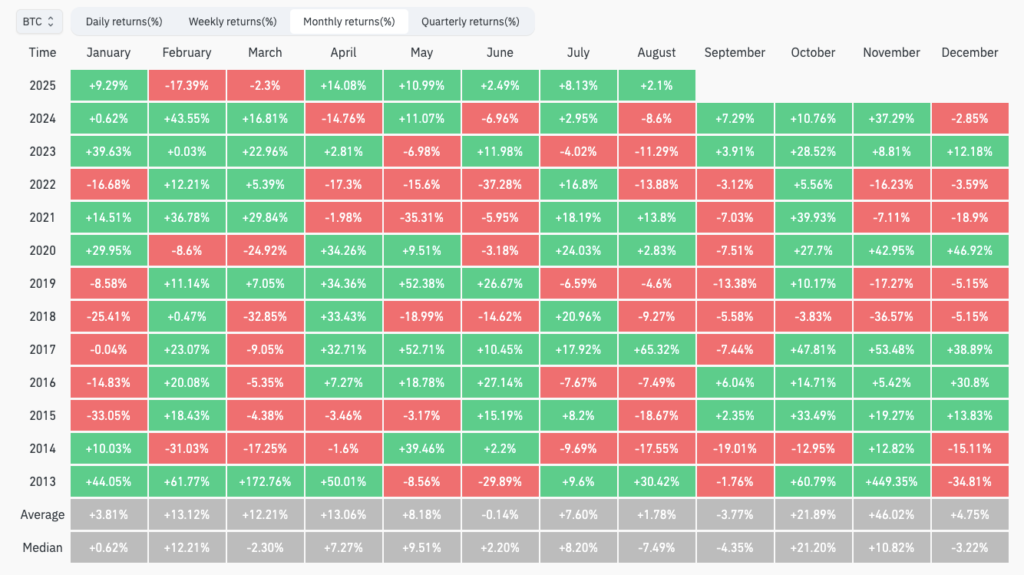Click the March 2013 cell +172.76%
The width and height of the screenshot is (1024, 575).
tap(264, 481)
